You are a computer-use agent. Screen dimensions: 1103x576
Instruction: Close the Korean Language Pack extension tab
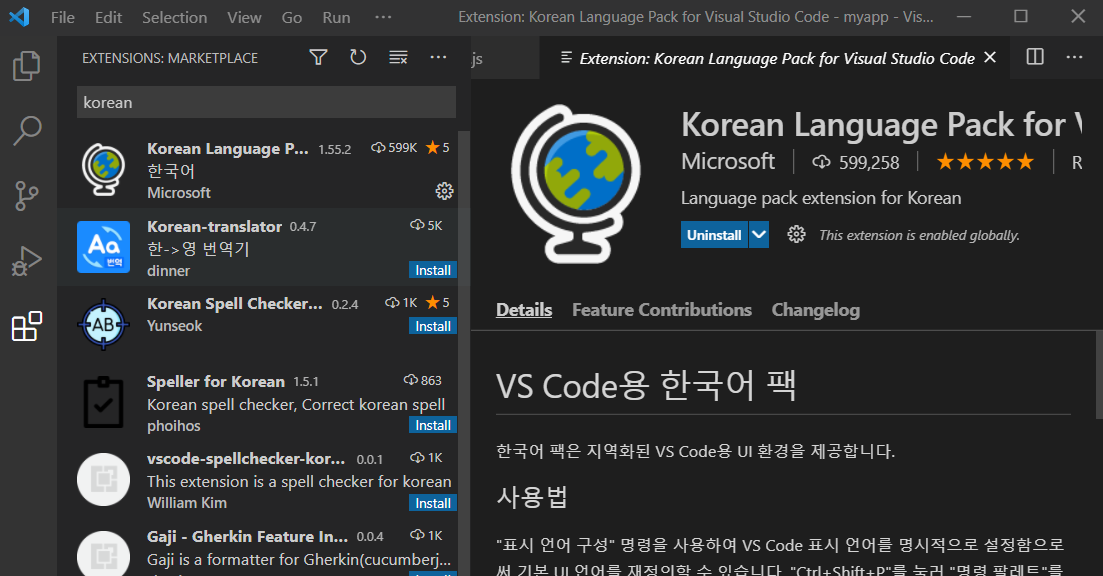click(990, 57)
